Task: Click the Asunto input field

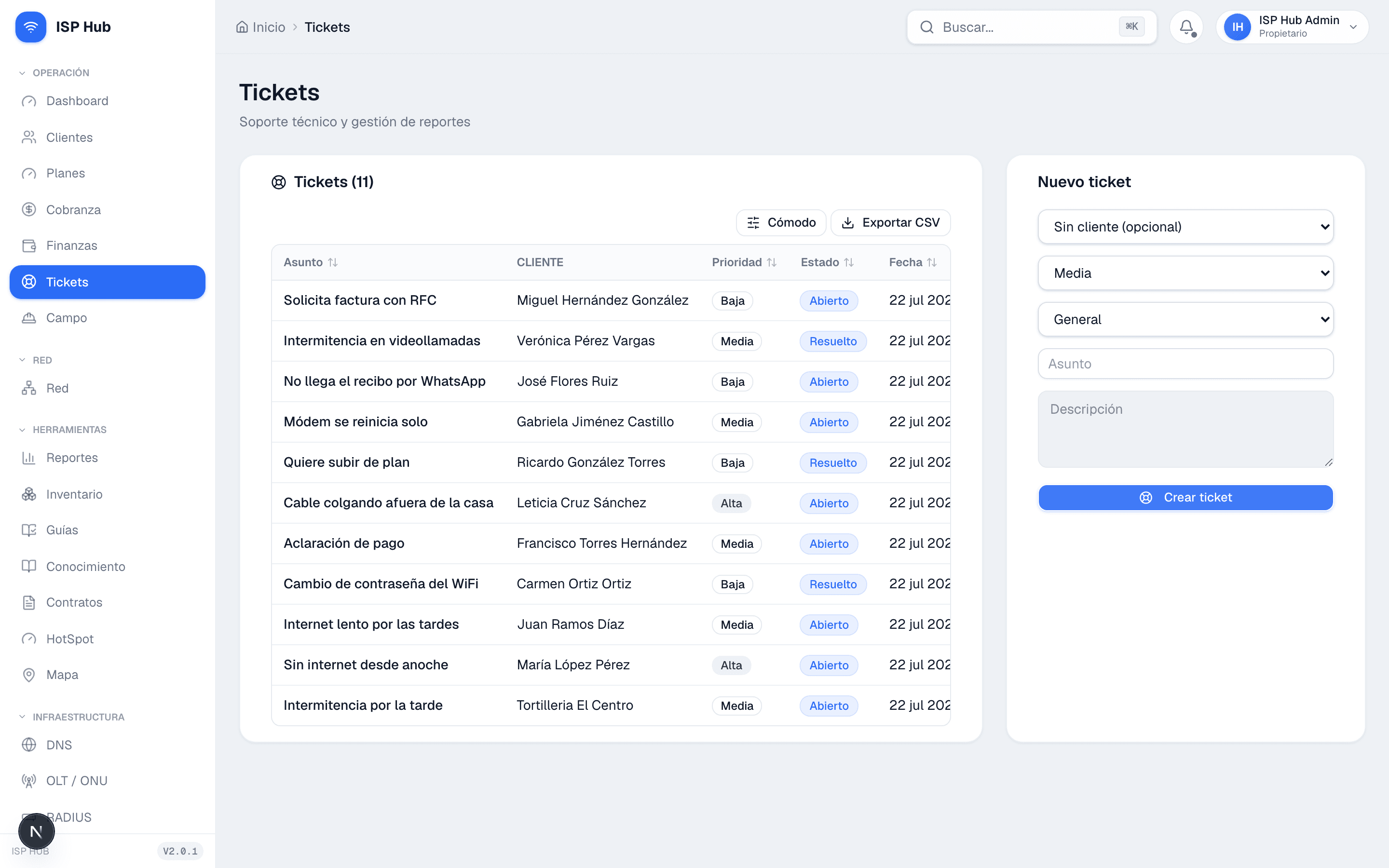Action: click(1185, 364)
